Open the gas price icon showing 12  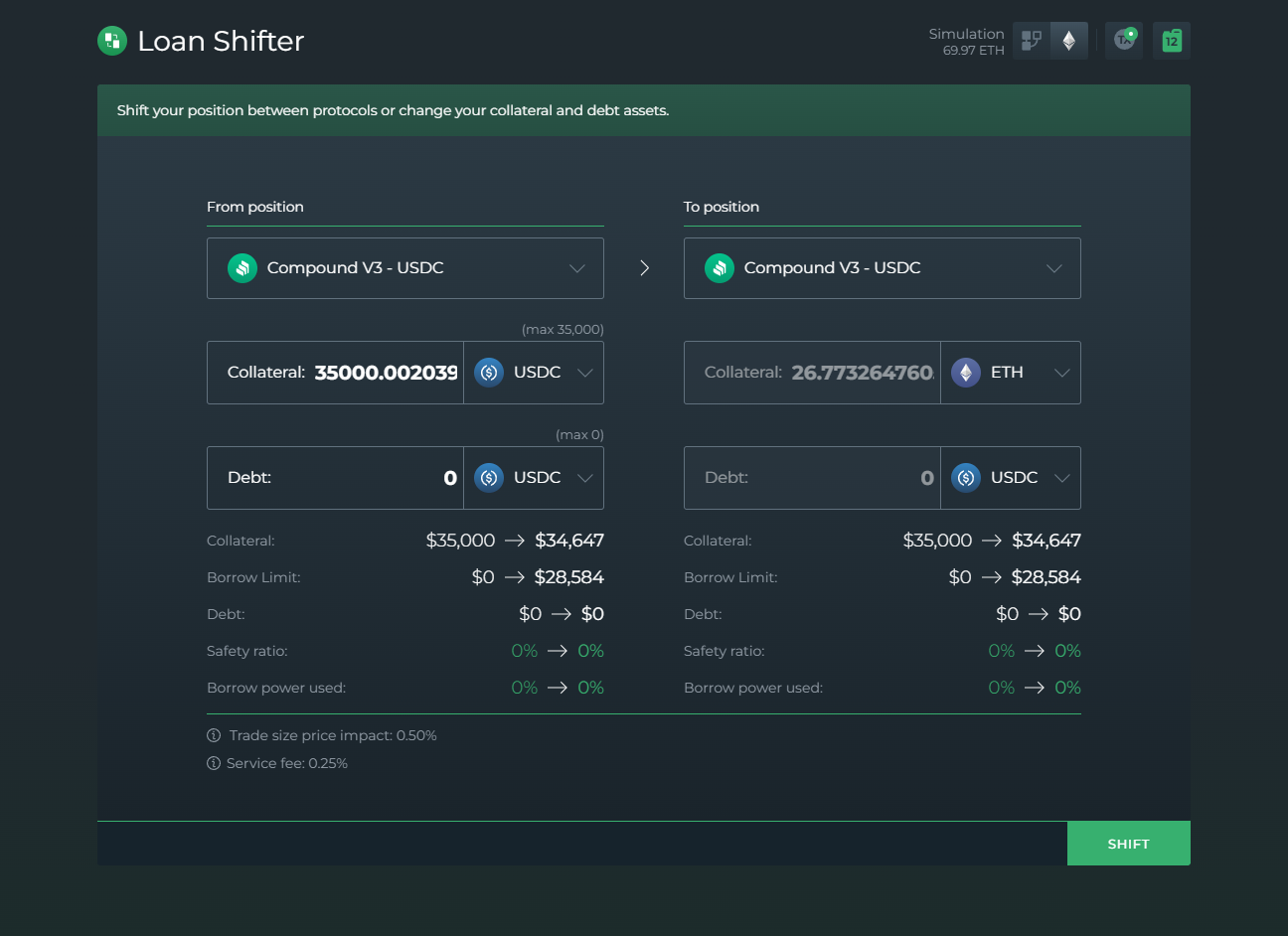coord(1172,41)
